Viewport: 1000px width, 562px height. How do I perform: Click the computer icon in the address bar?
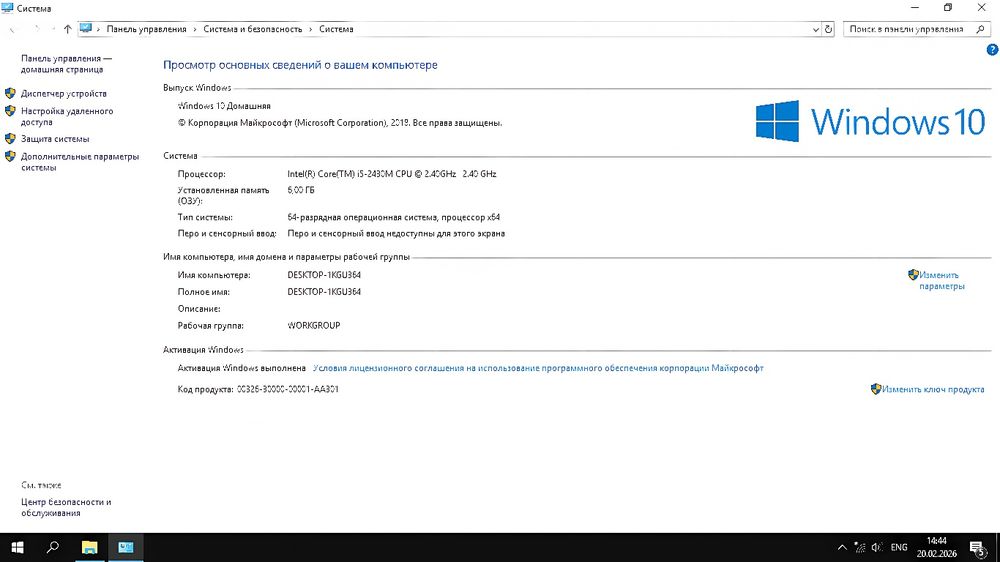[x=86, y=29]
